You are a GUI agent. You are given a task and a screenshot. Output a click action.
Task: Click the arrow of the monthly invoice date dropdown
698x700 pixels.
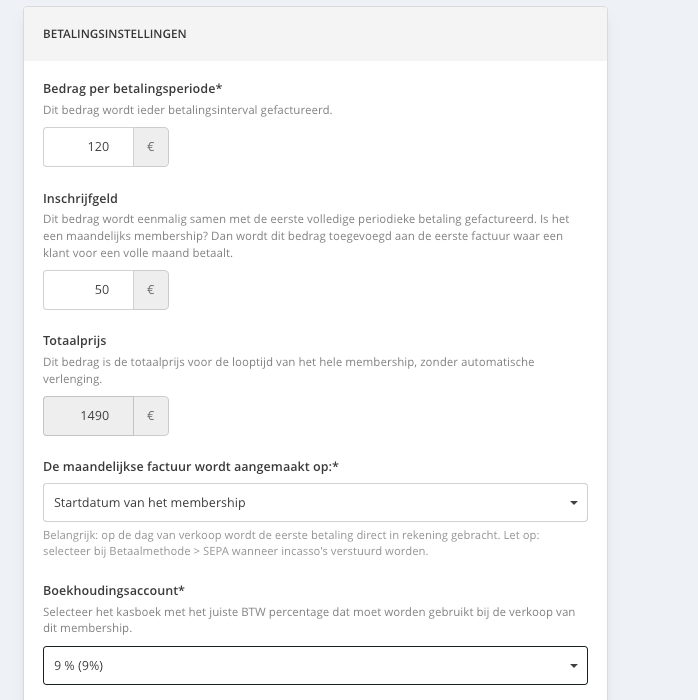(574, 503)
